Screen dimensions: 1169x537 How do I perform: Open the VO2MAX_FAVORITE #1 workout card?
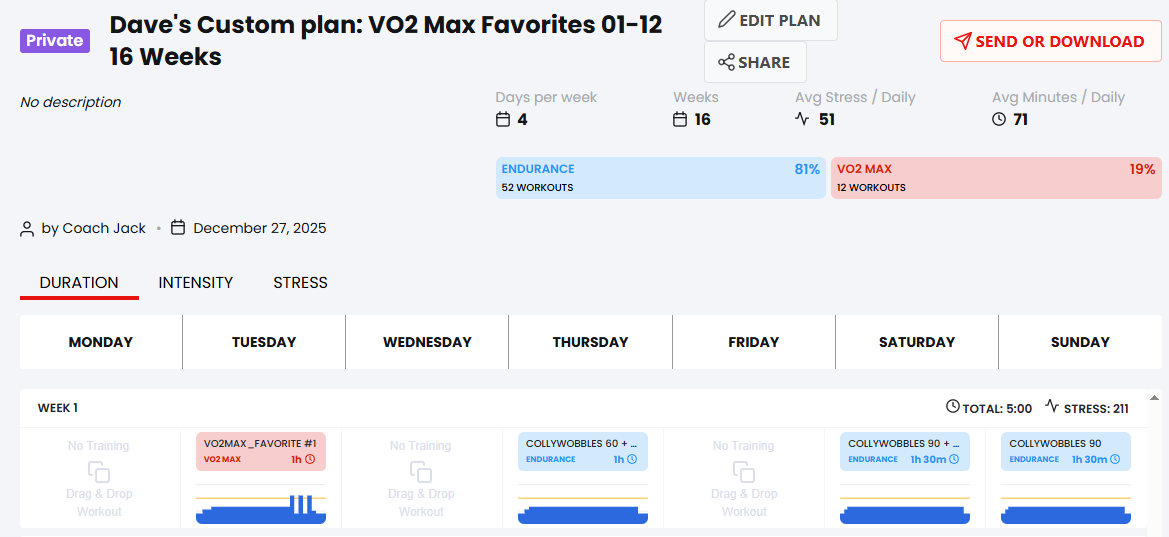[260, 451]
